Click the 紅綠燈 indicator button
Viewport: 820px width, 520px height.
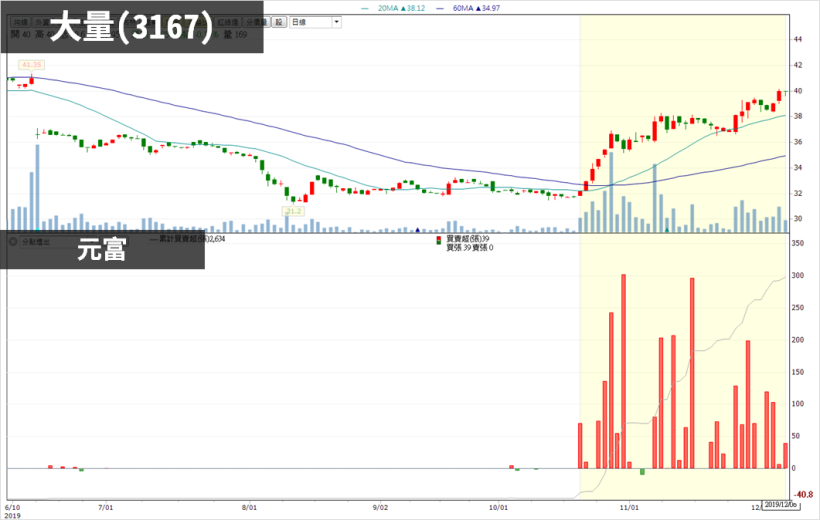(228, 22)
